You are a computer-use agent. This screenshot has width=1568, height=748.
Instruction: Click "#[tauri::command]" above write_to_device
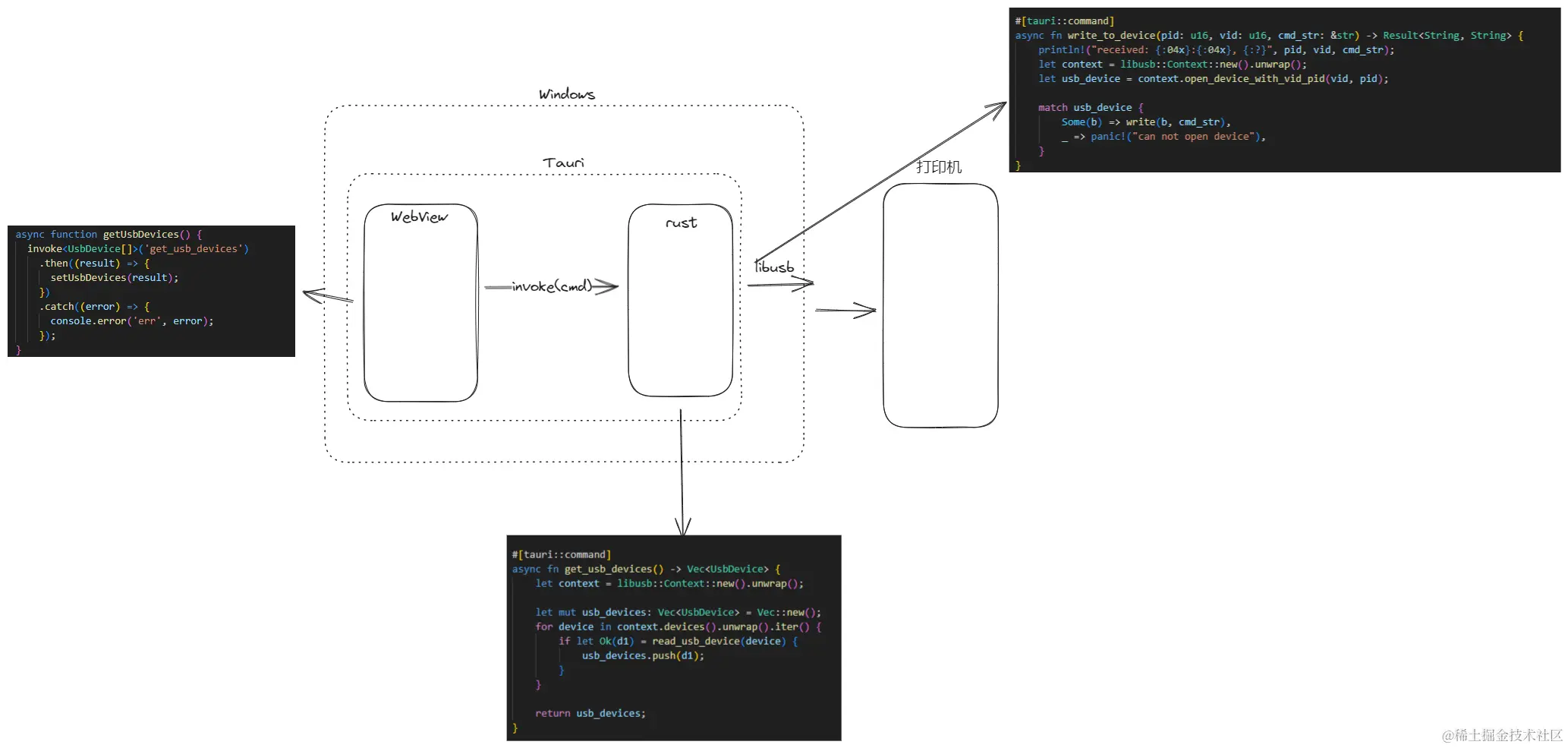[1065, 21]
